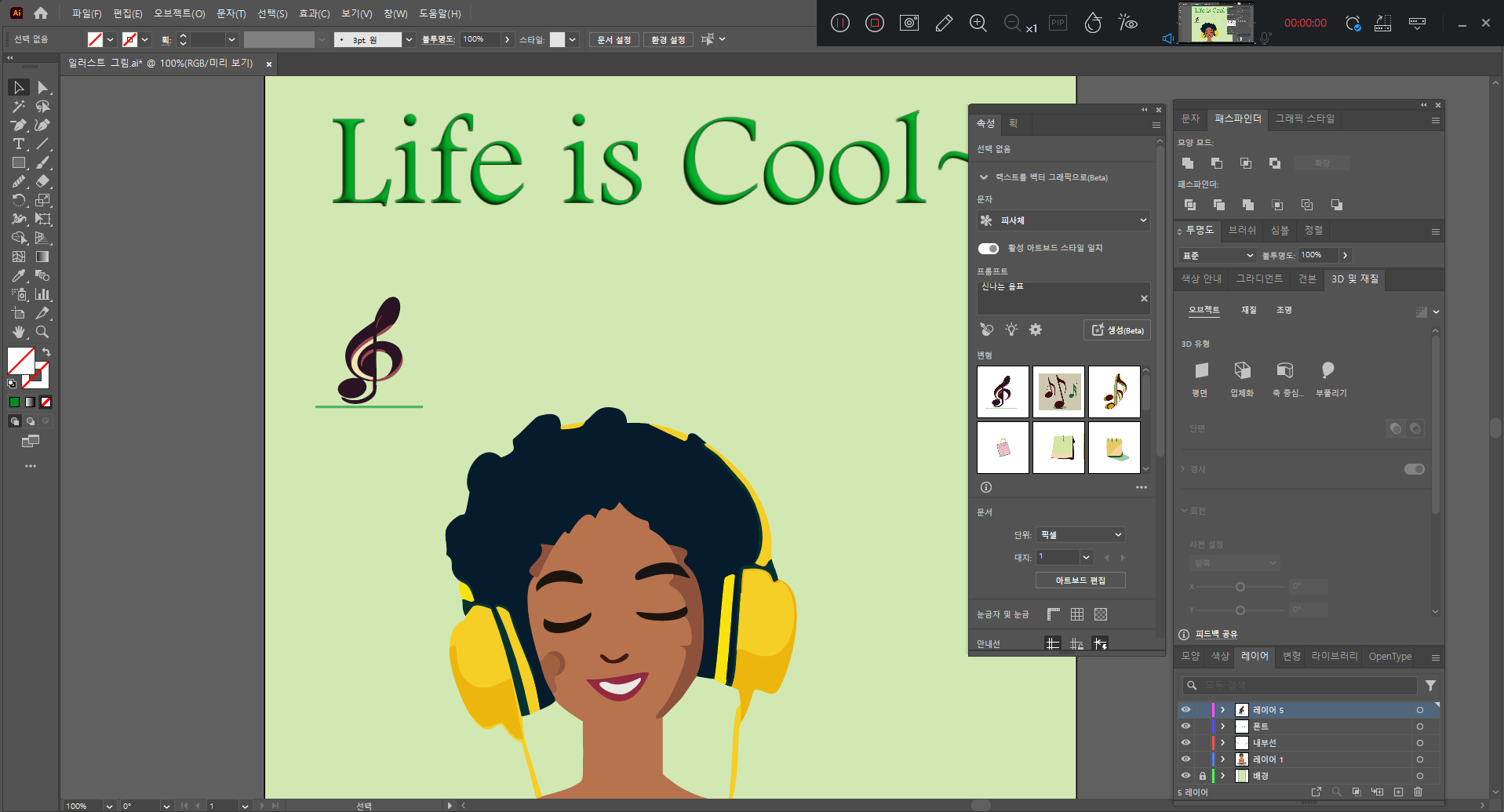The width and height of the screenshot is (1504, 812).
Task: Click the 문서 설정 button
Action: tap(614, 40)
